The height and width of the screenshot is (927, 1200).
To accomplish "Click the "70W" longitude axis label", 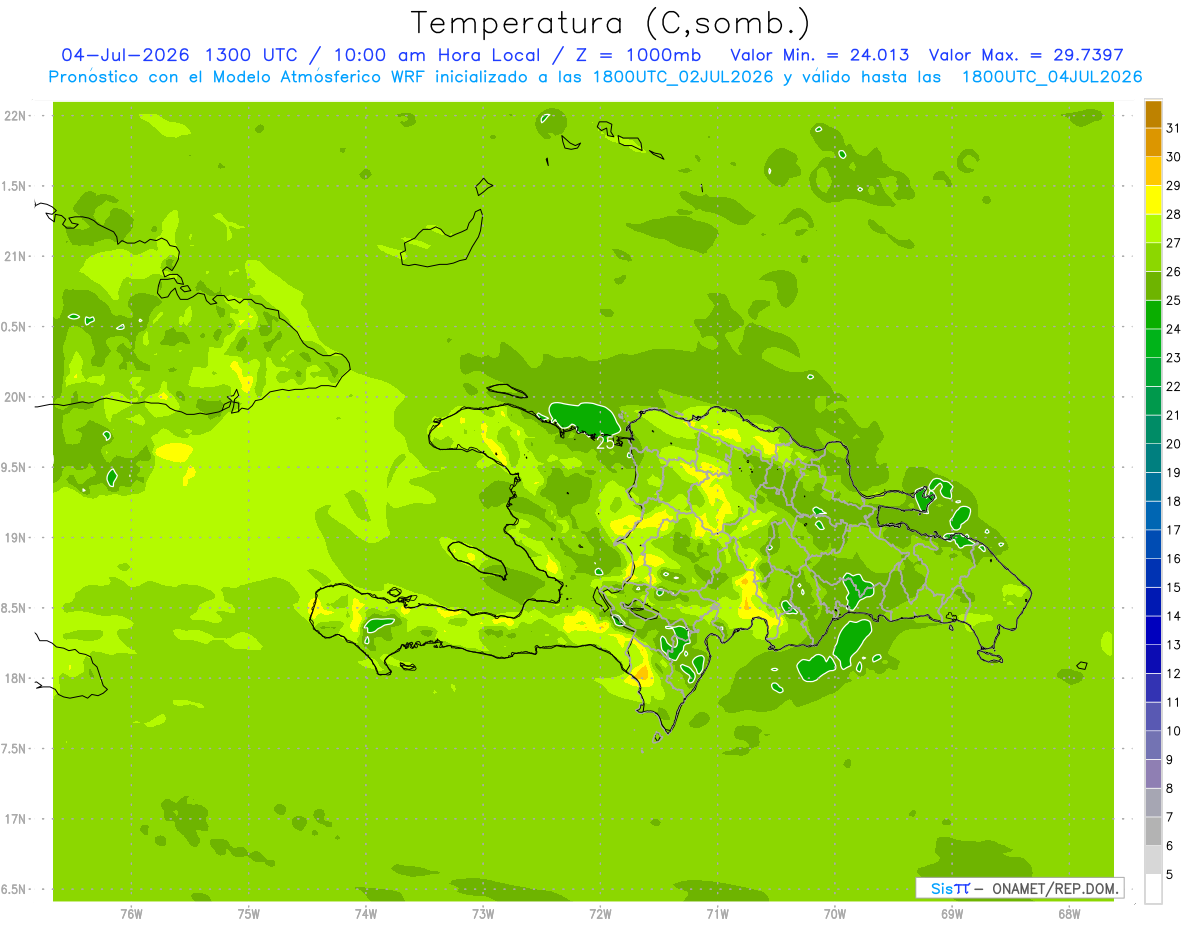I will click(x=835, y=912).
